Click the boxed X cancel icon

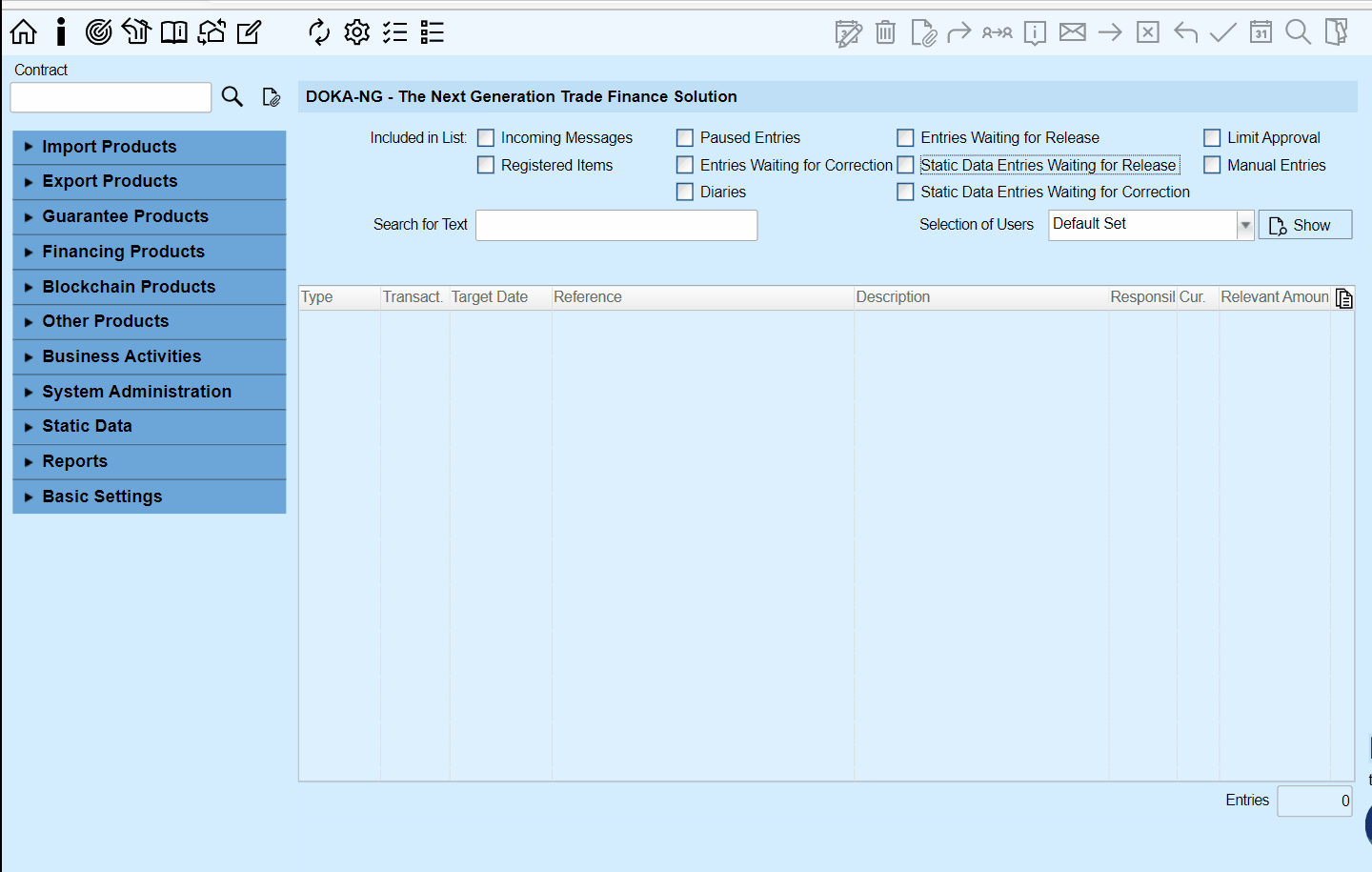coord(1148,32)
